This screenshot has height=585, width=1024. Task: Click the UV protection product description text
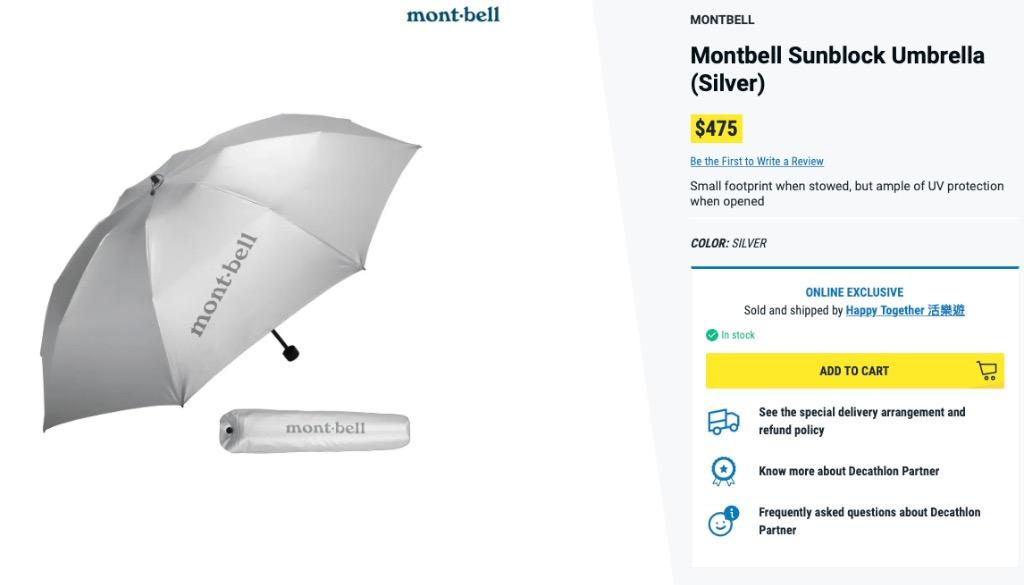(846, 193)
